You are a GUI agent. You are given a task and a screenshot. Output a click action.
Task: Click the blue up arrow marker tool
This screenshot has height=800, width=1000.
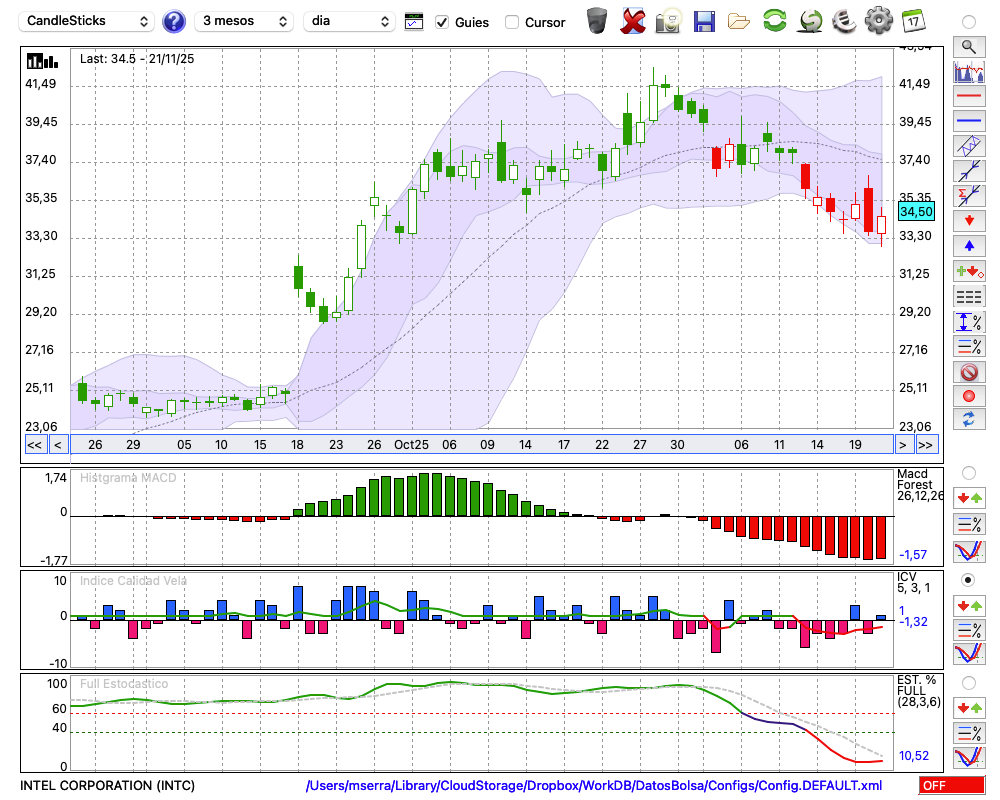[x=969, y=246]
